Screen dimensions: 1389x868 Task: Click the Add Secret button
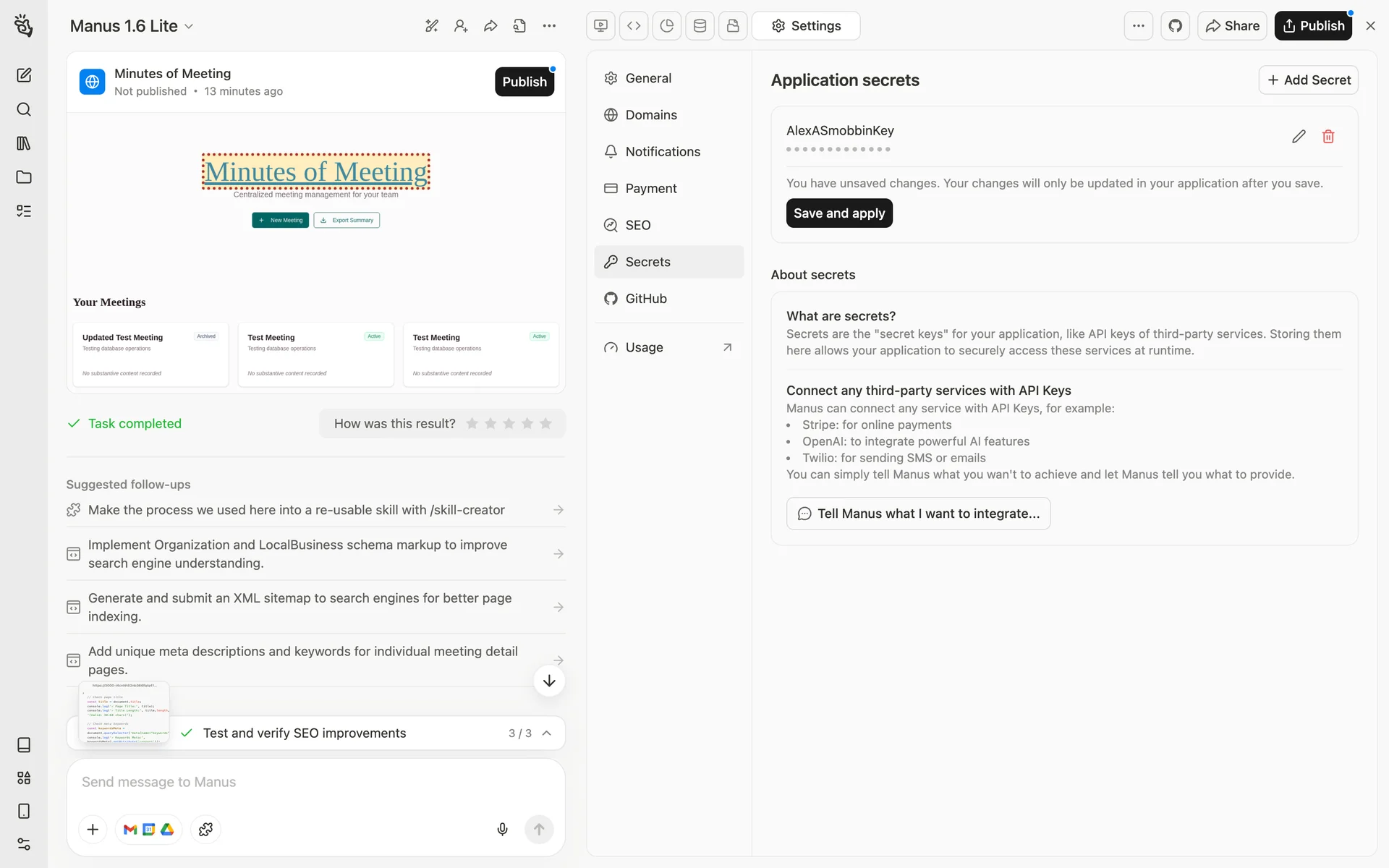pos(1308,80)
